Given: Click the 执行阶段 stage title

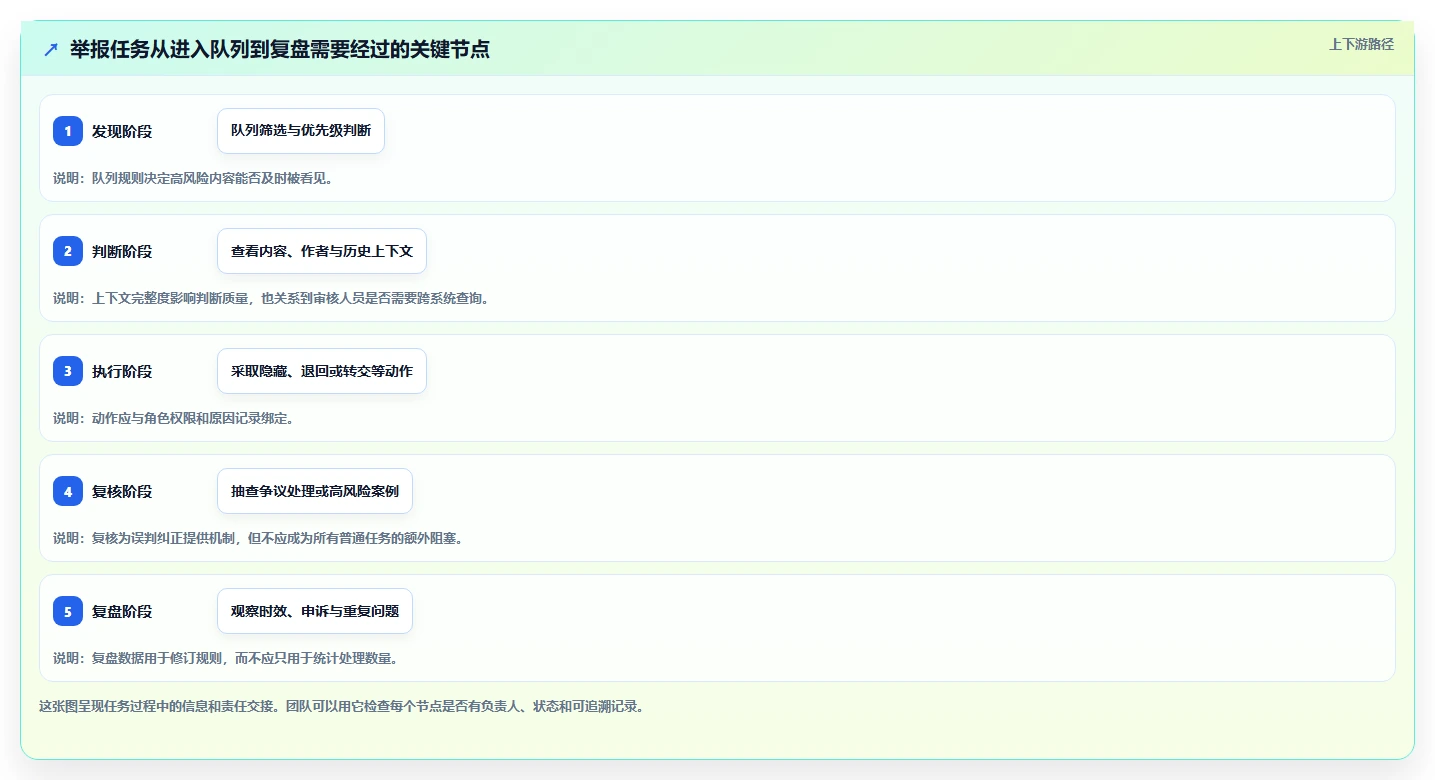Looking at the screenshot, I should (122, 371).
